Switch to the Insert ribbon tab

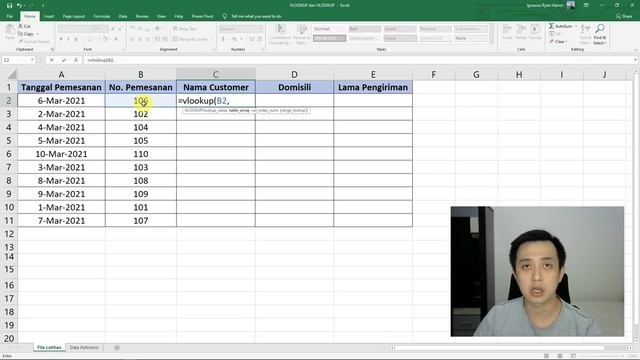[49, 16]
